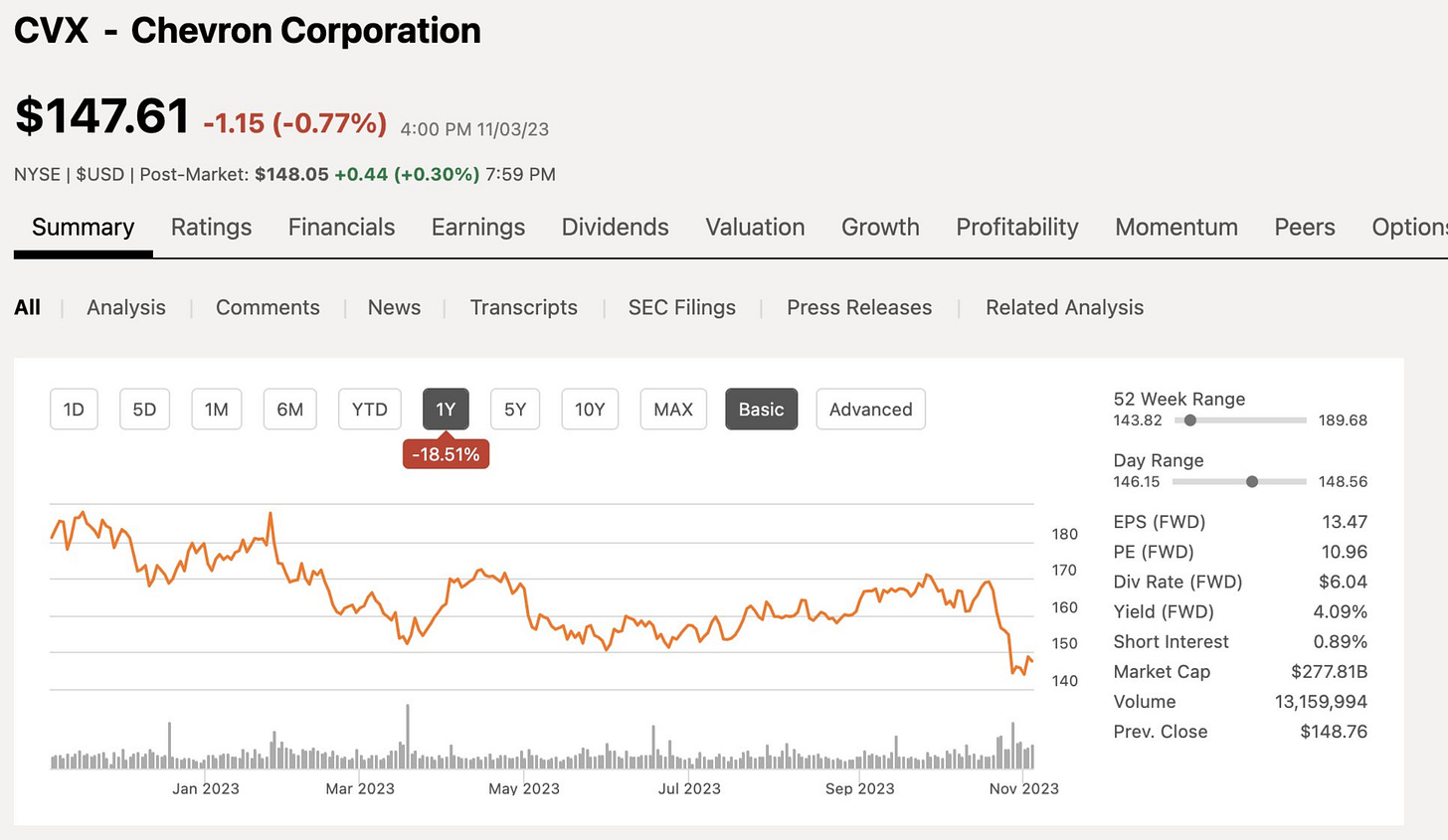Click the Day Range slider handle
1448x840 pixels.
pyautogui.click(x=1252, y=481)
